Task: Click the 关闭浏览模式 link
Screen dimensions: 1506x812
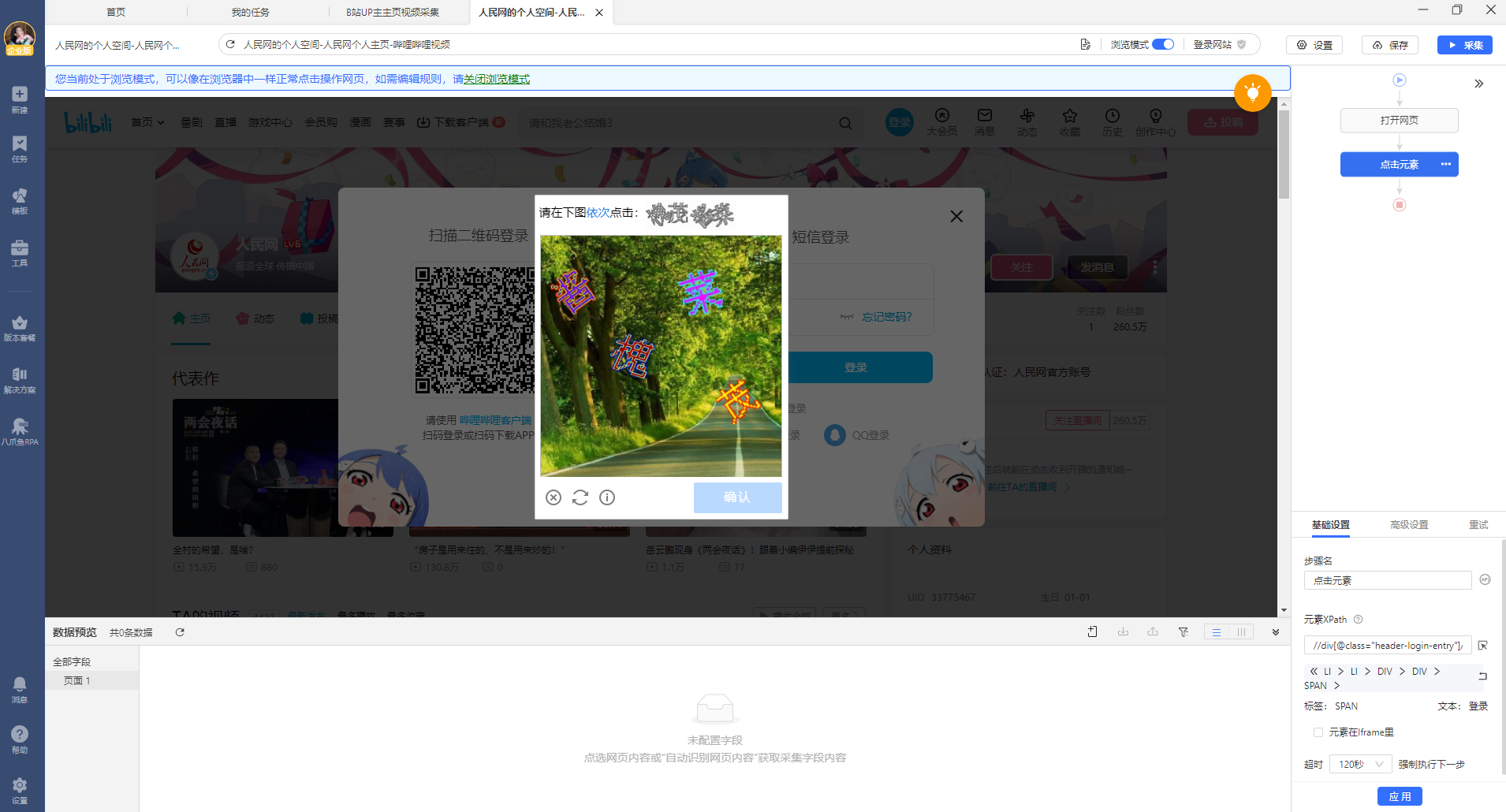Action: [x=497, y=79]
